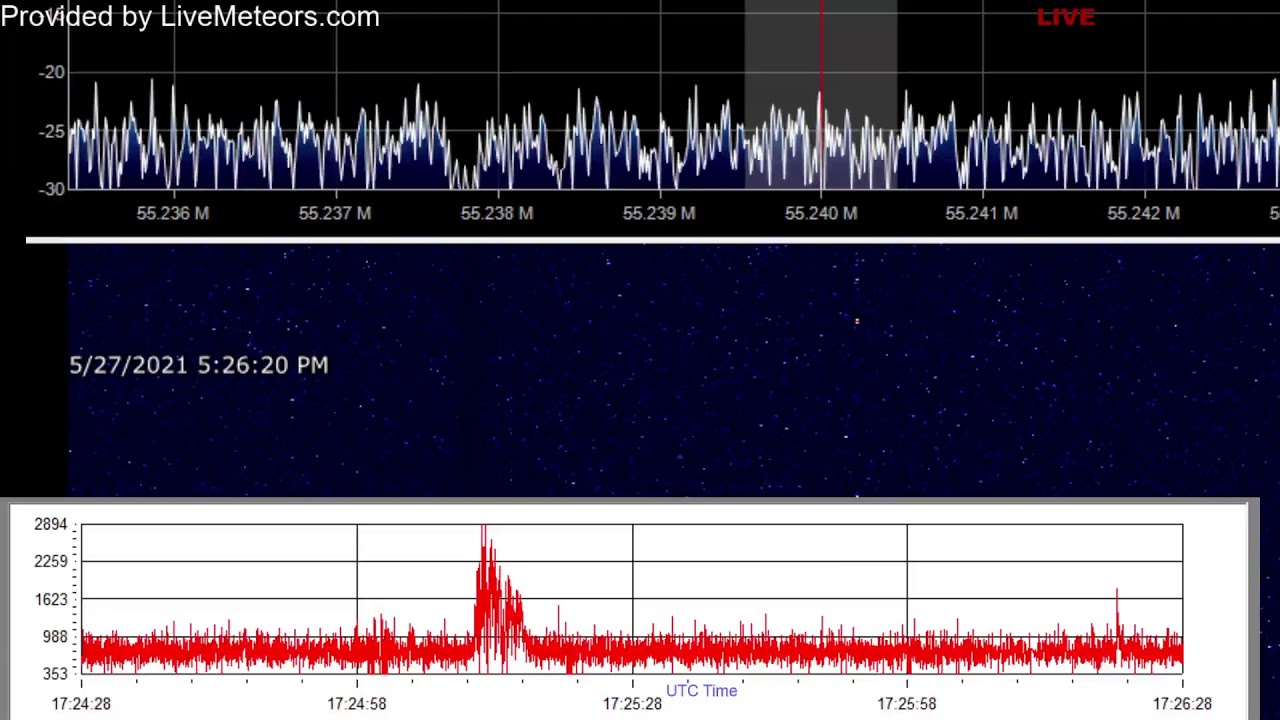
Task: Click the LIVE indicator label
Action: click(x=1066, y=17)
